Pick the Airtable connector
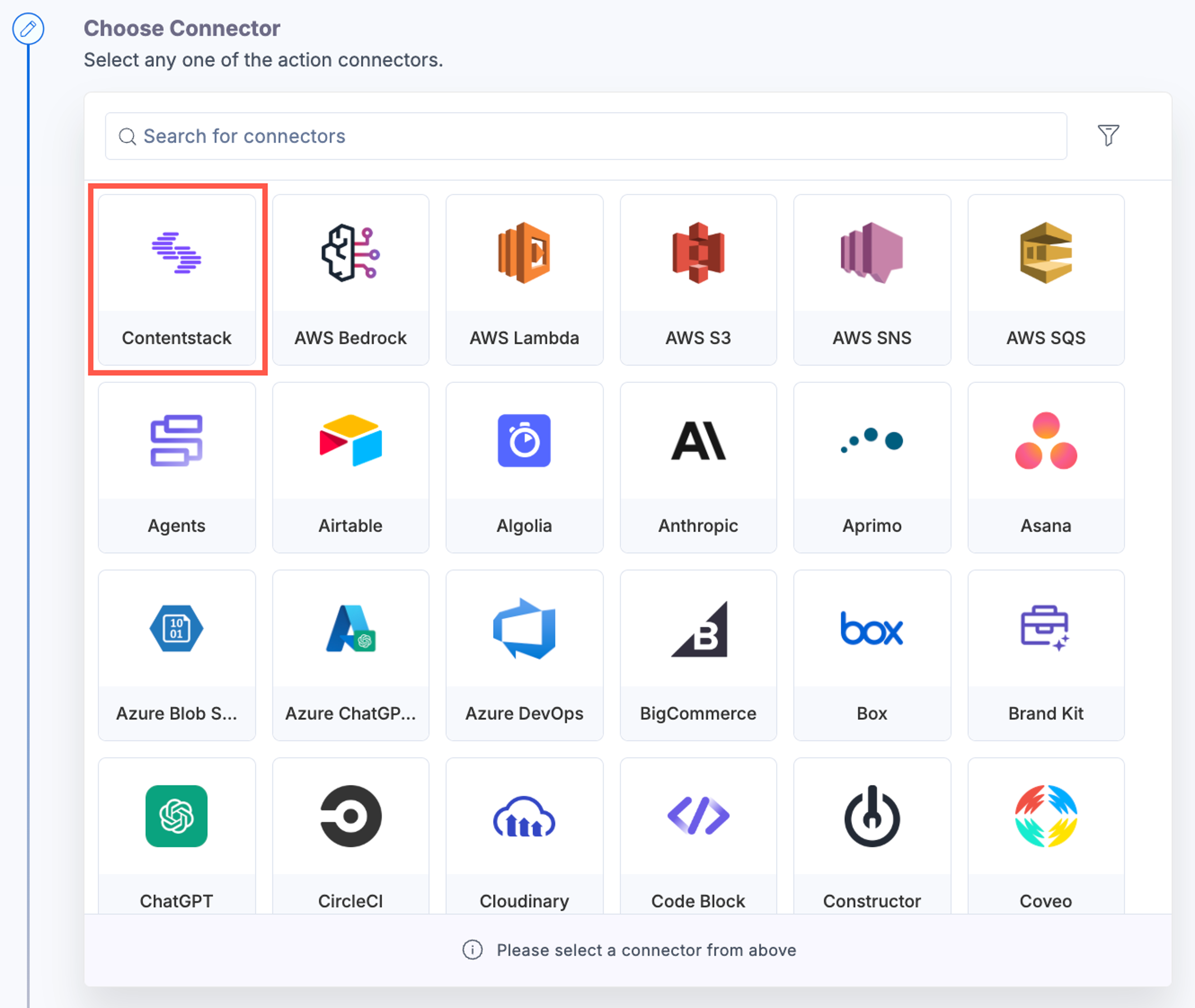Screen dimensions: 1195x1008 click(x=350, y=467)
